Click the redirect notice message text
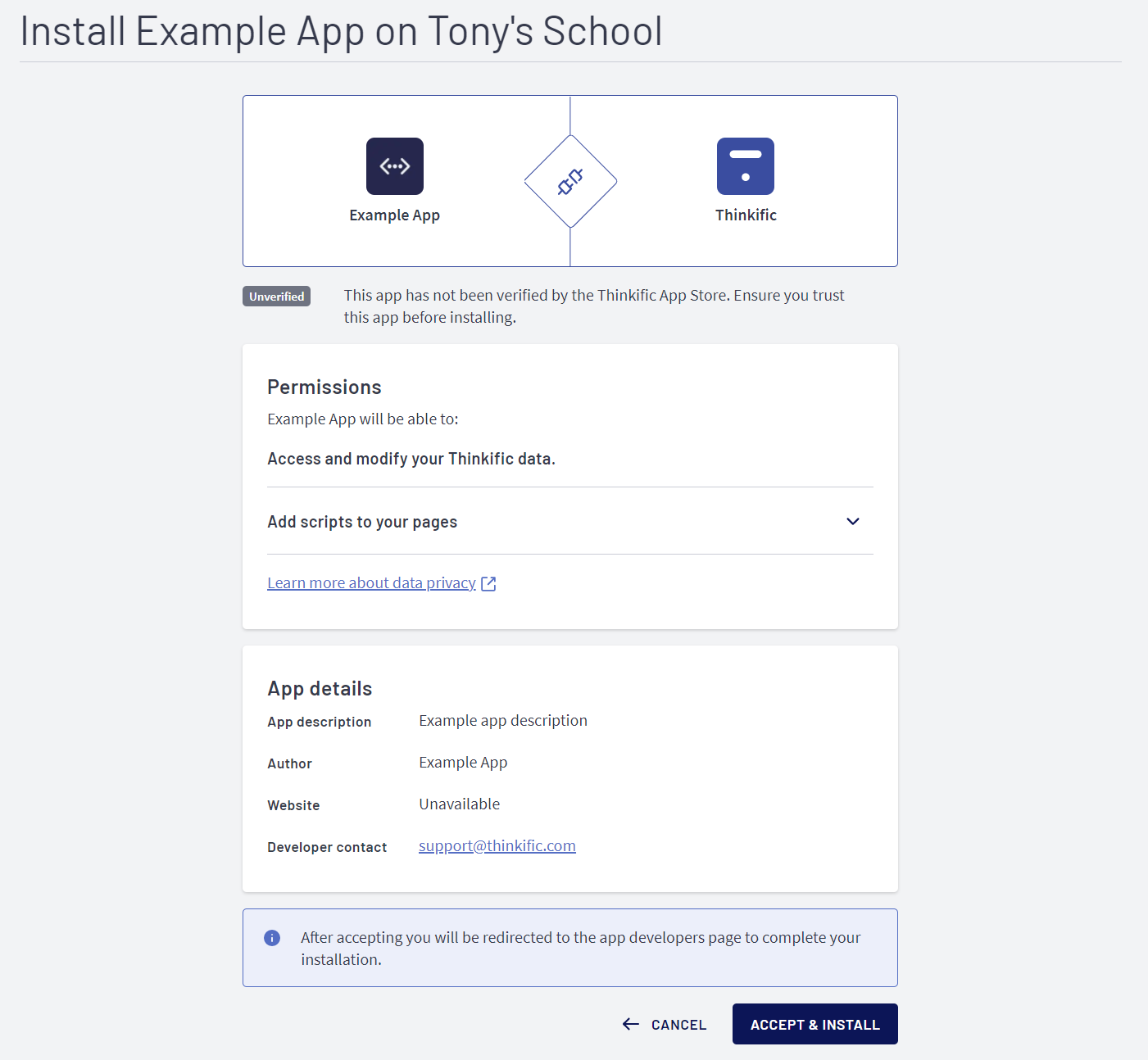The image size is (1148, 1060). tap(581, 949)
